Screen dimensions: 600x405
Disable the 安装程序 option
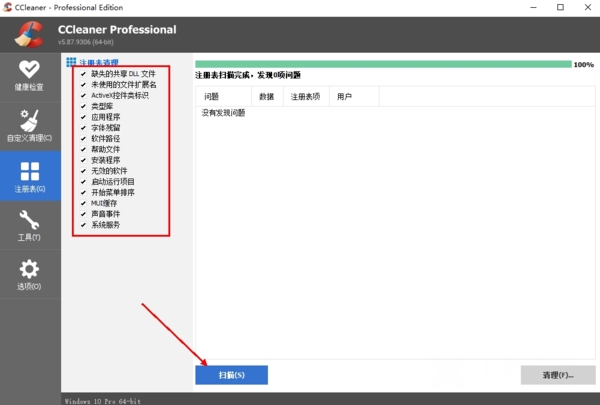pos(83,160)
